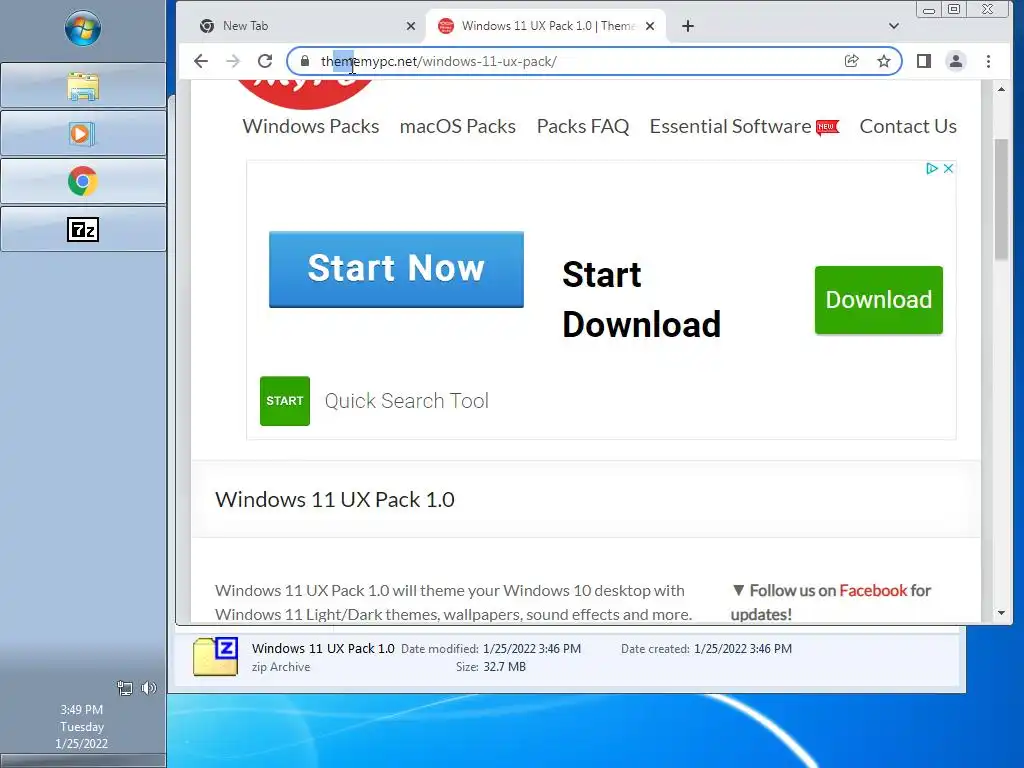1024x768 pixels.
Task: Open the Windows Start orb
Action: coord(83,29)
